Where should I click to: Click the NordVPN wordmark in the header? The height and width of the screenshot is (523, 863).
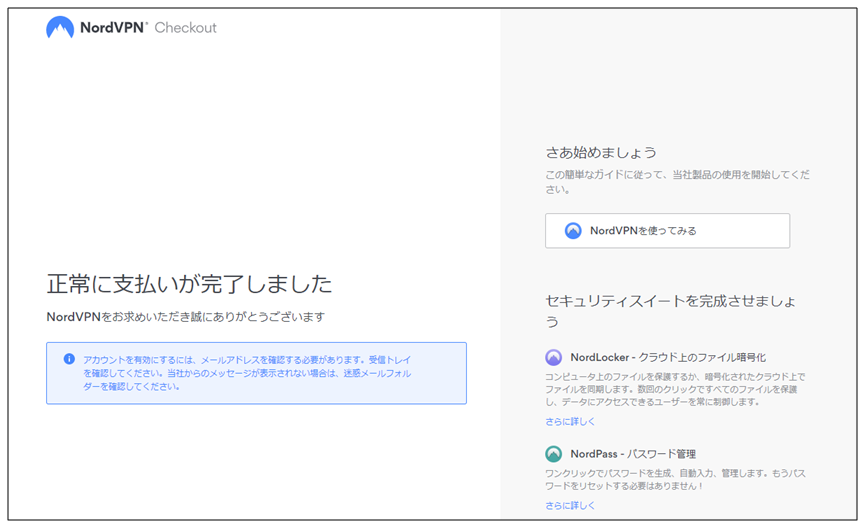(114, 28)
